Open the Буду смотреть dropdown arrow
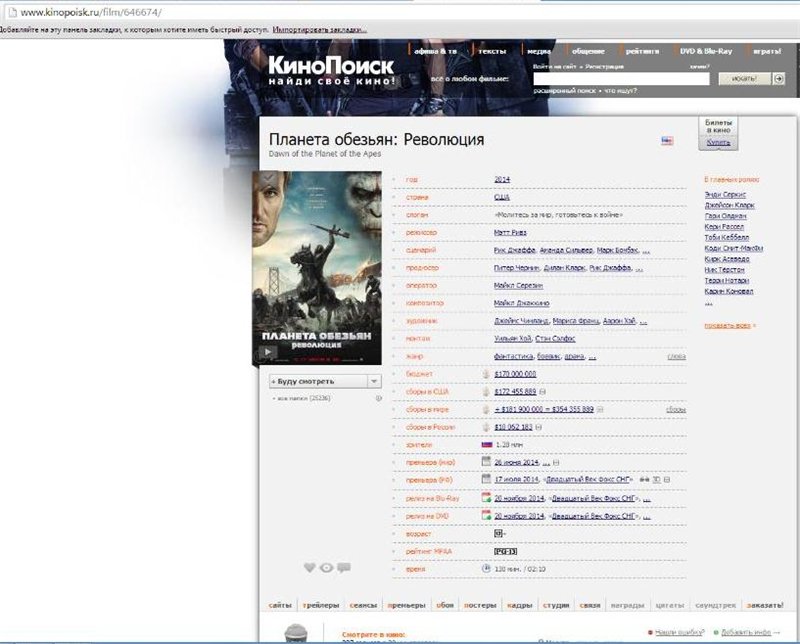Screen dimensions: 800x644 [374, 381]
